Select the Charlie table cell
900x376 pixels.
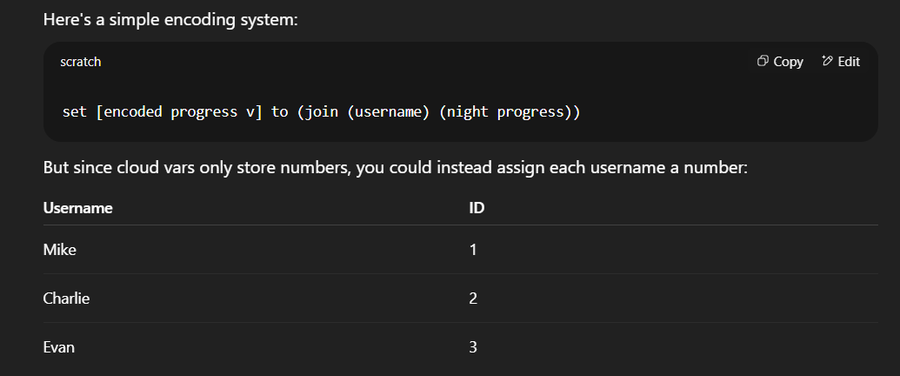66,299
